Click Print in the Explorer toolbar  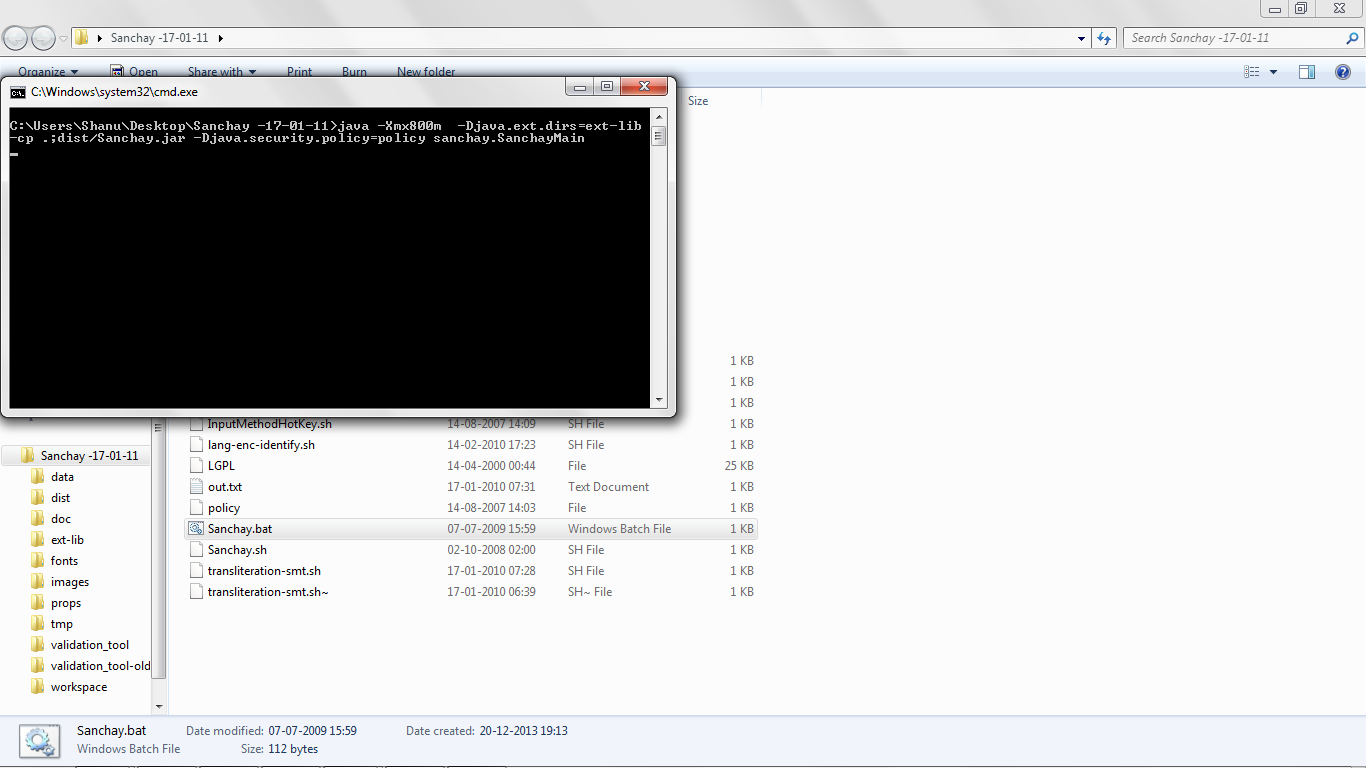tap(299, 72)
